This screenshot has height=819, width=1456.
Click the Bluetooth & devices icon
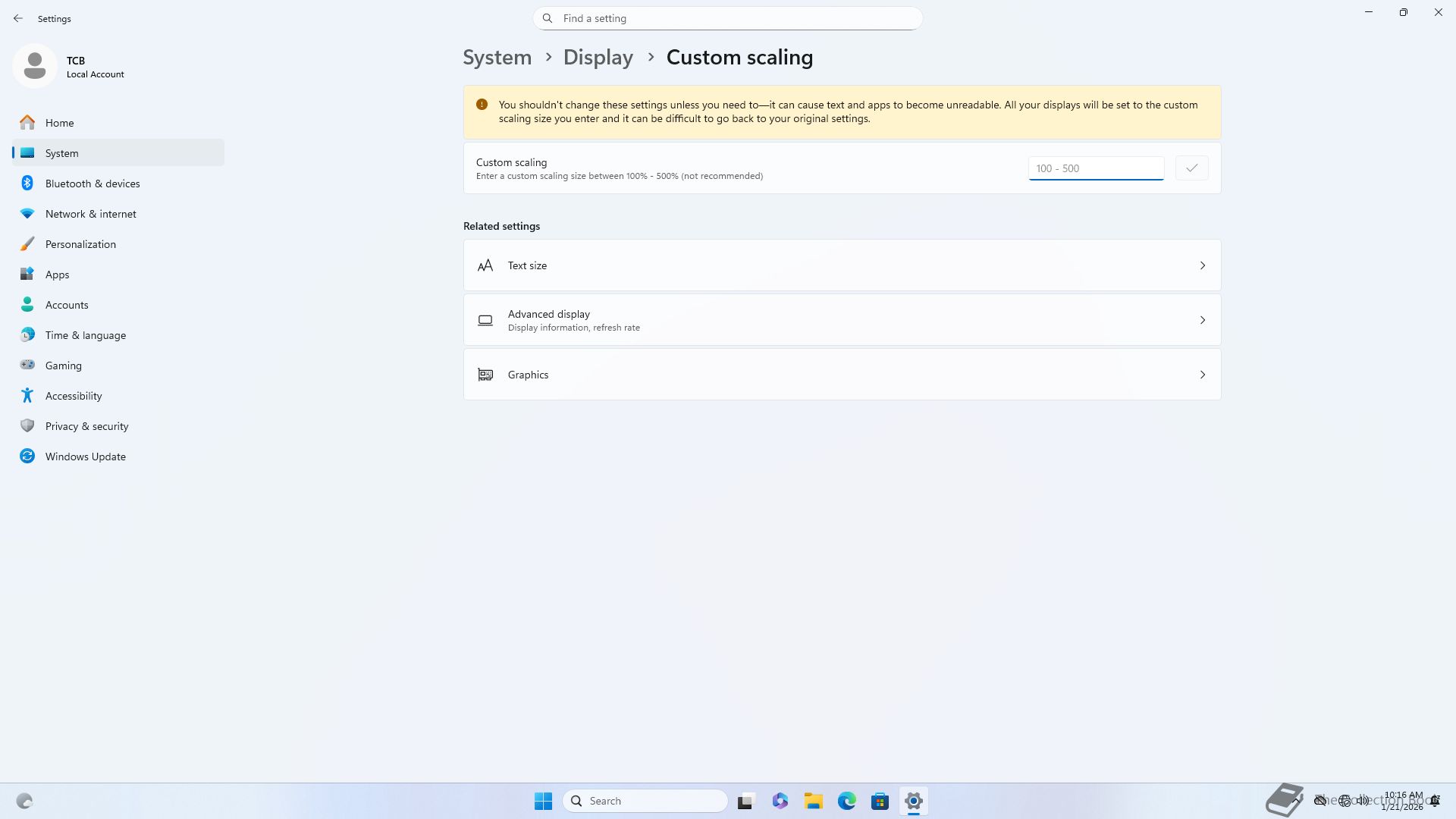click(27, 184)
